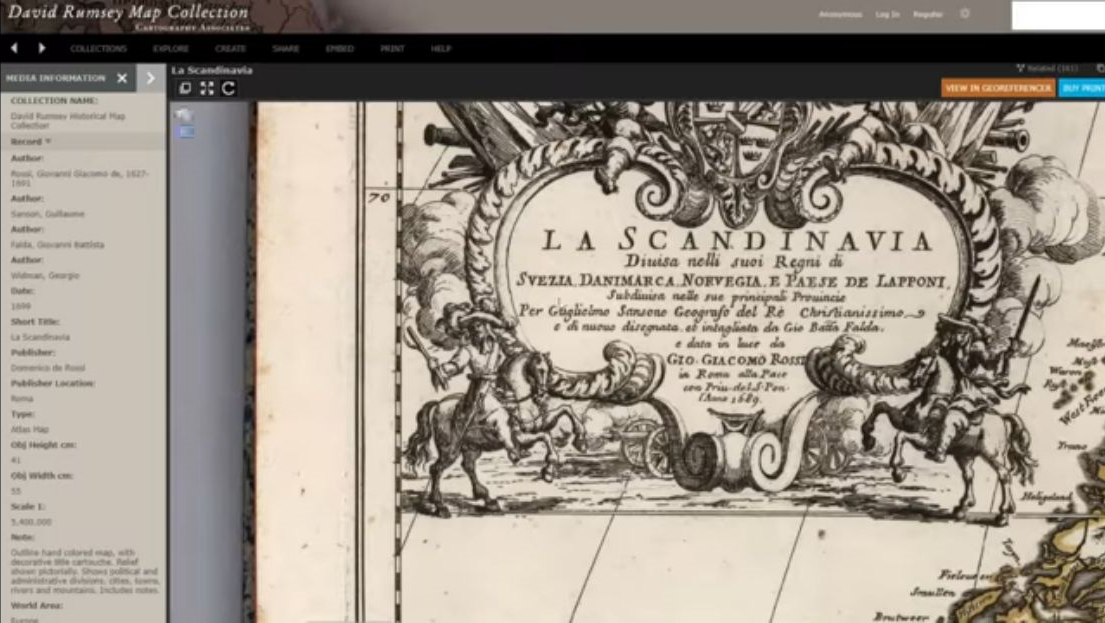Open the Collections menu

pyautogui.click(x=98, y=49)
